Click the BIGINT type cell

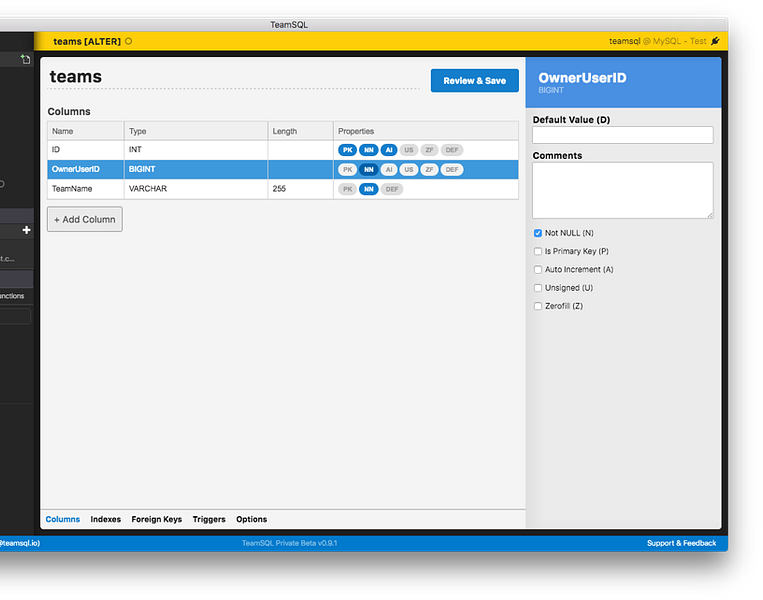pyautogui.click(x=196, y=169)
